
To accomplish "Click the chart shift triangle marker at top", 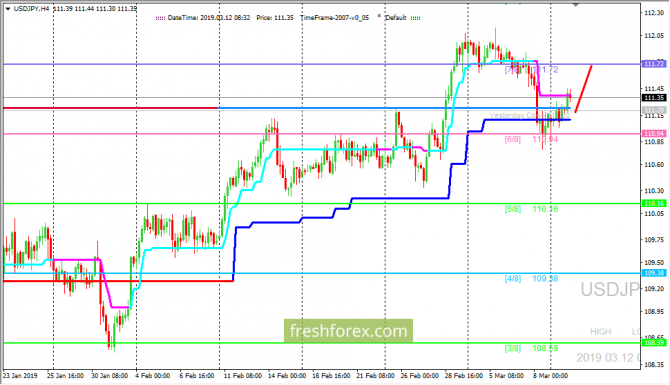I will click(576, 4).
